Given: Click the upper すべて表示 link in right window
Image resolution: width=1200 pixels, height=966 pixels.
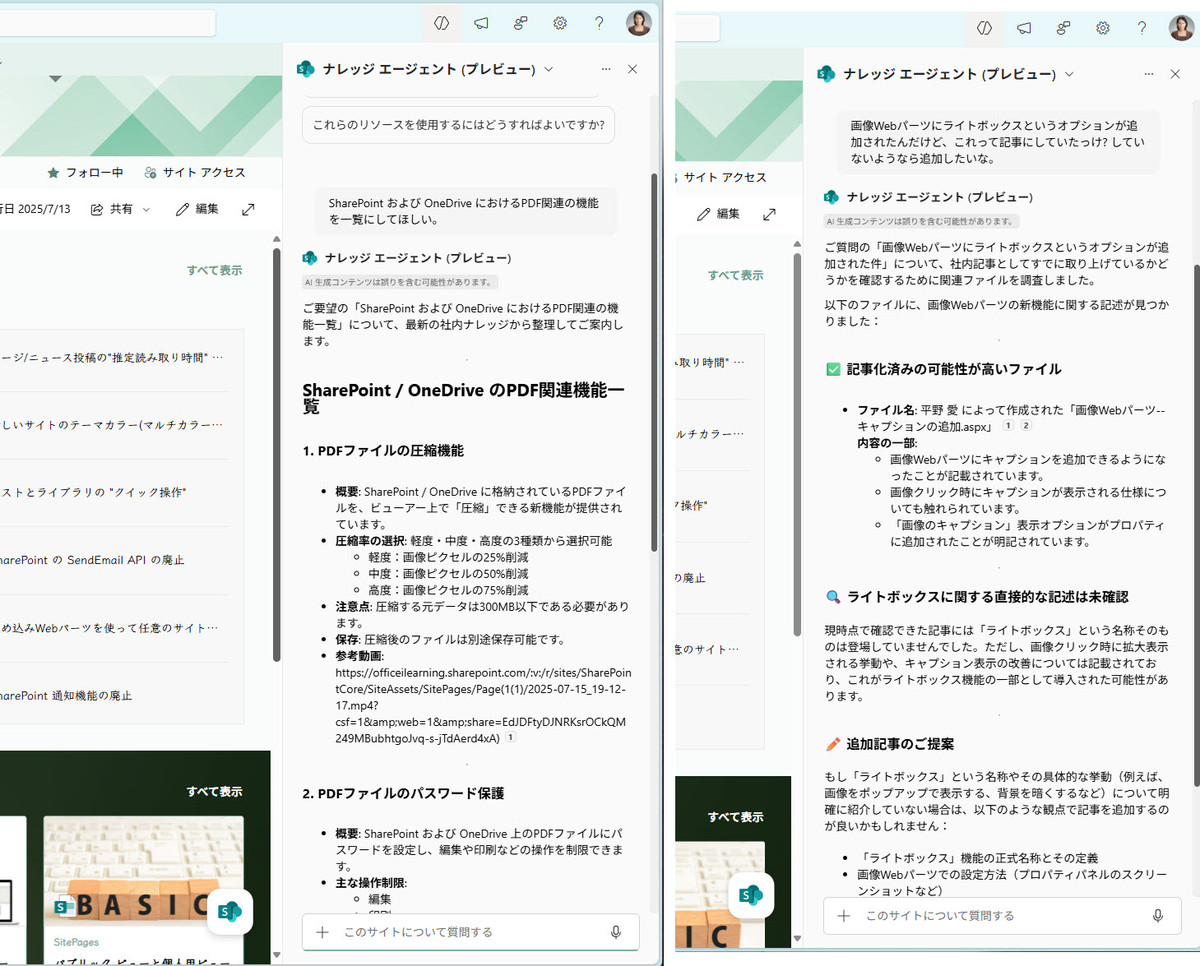Looking at the screenshot, I should coord(735,275).
